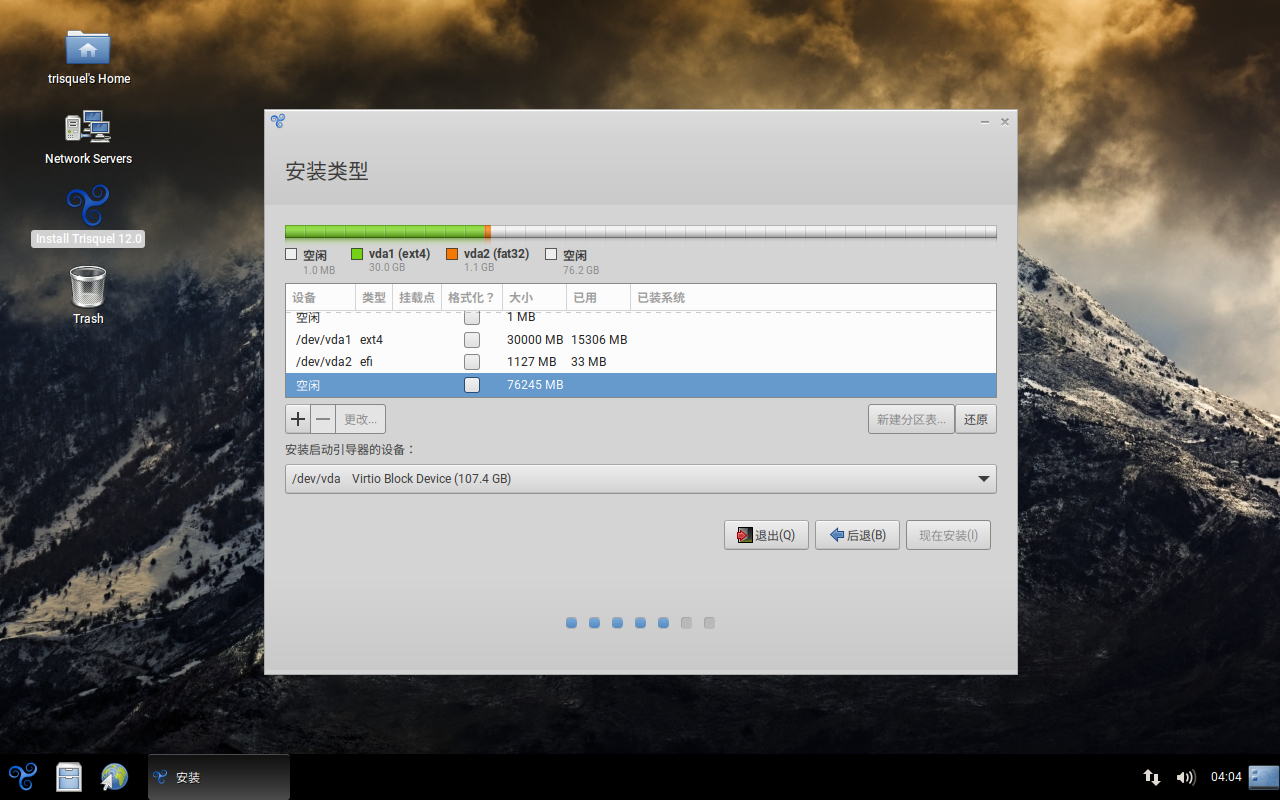Click the 现在安装(I) install now button
1280x800 pixels.
pos(948,535)
